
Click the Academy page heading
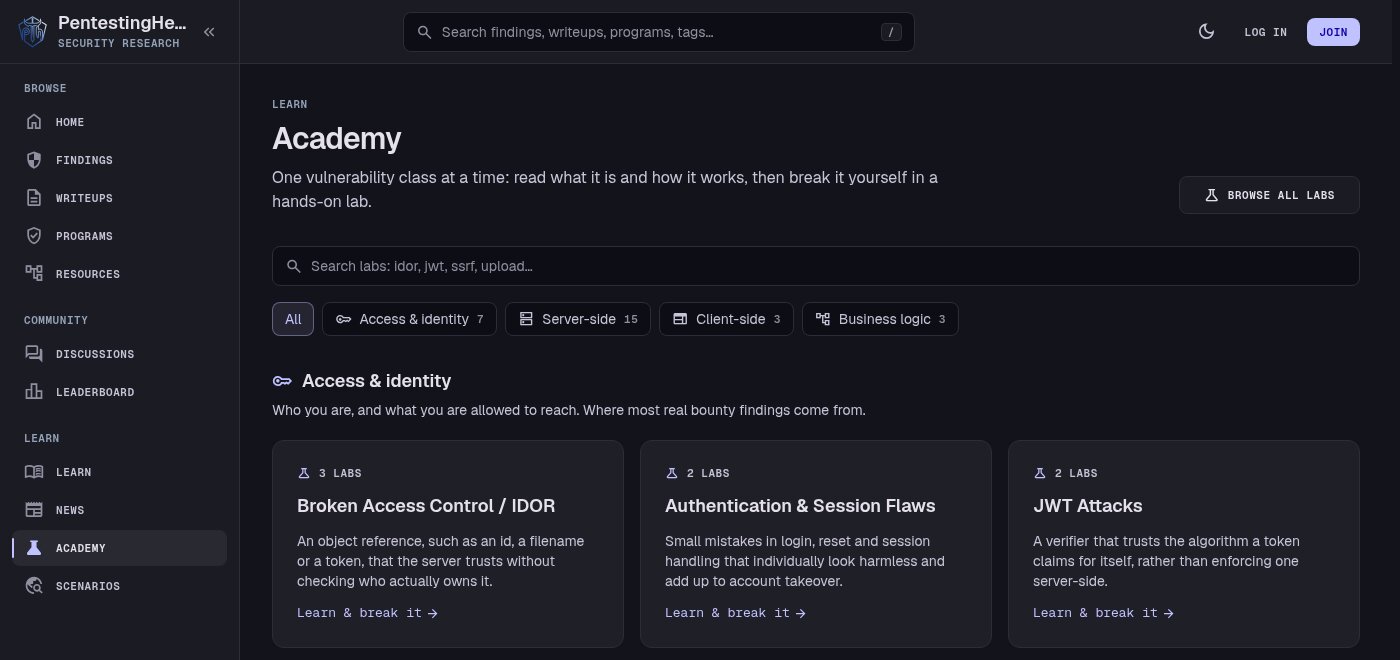pos(336,138)
